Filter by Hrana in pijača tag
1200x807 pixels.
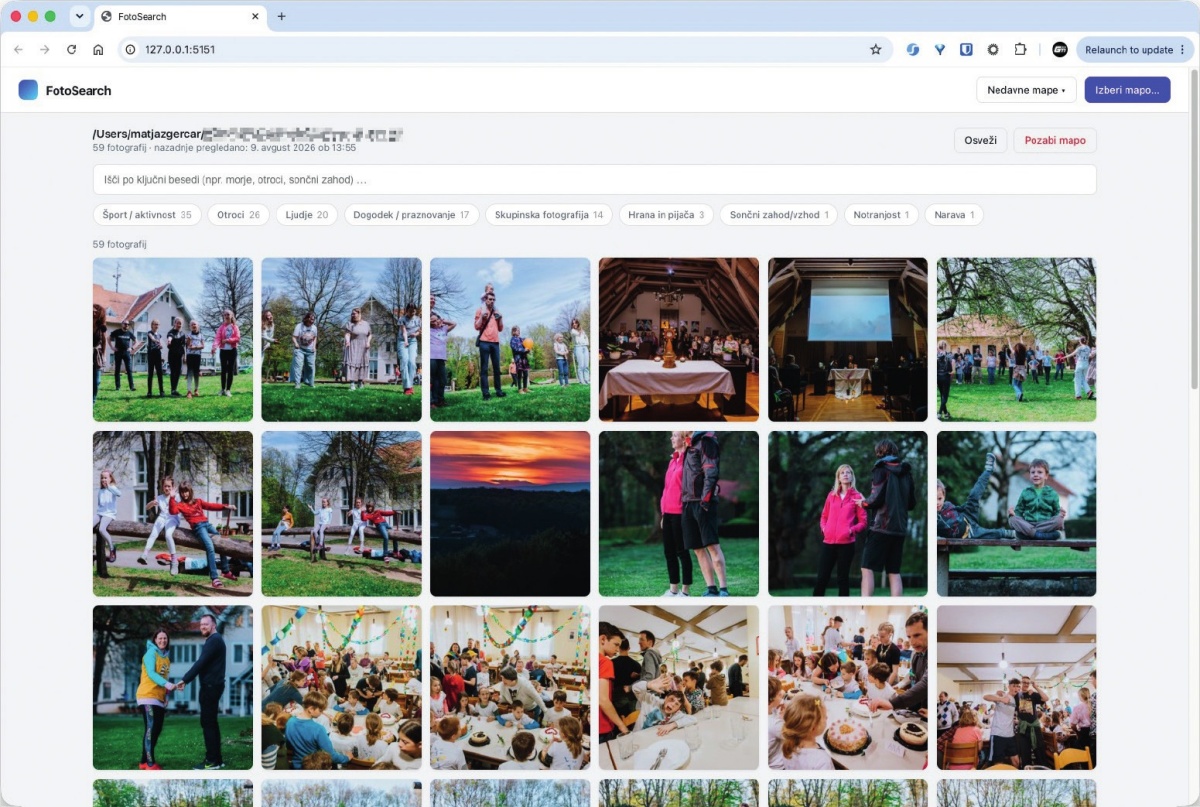[x=666, y=215]
